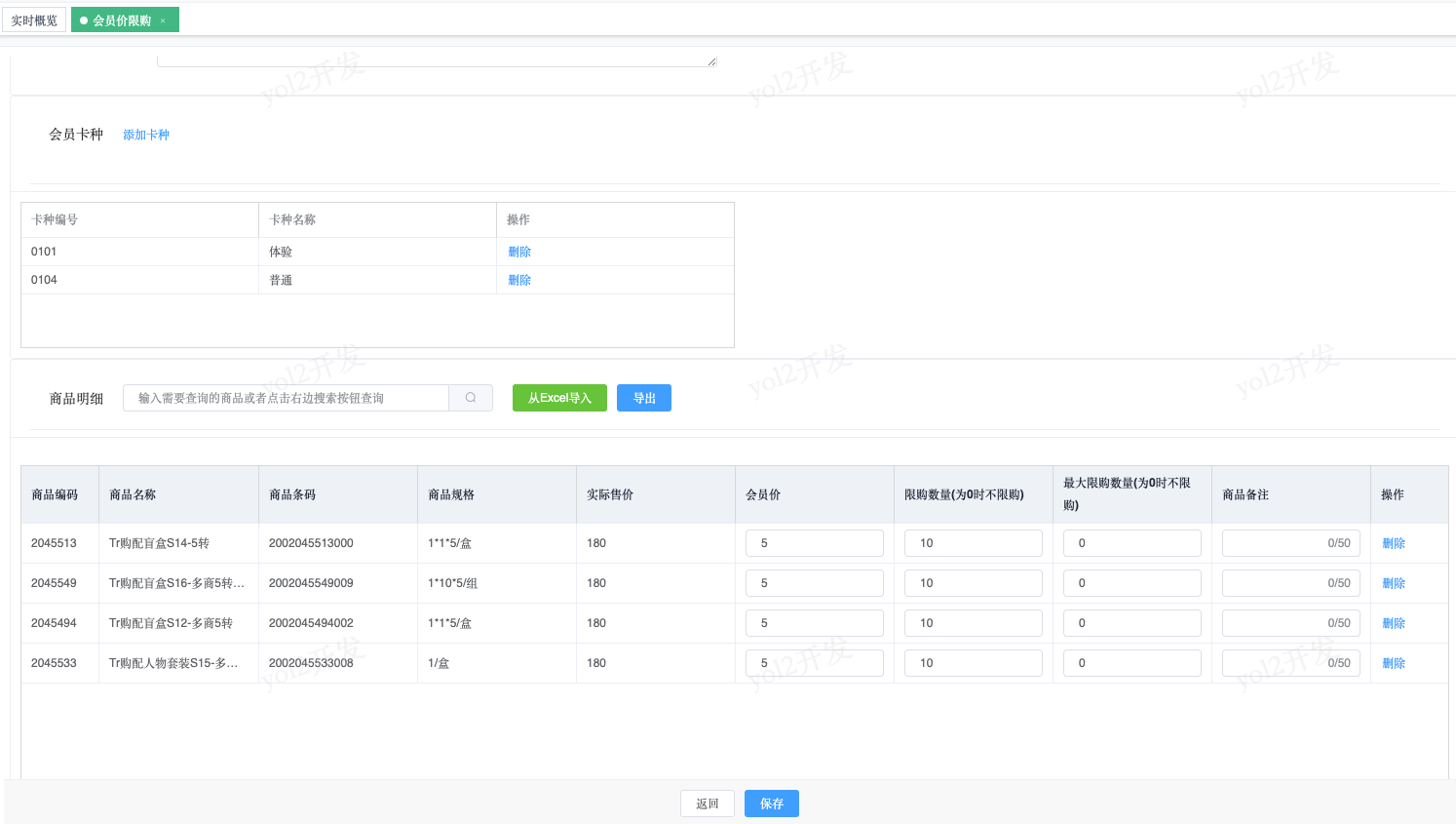Click the 从Excel导入 button
1456x824 pixels.
(x=559, y=398)
